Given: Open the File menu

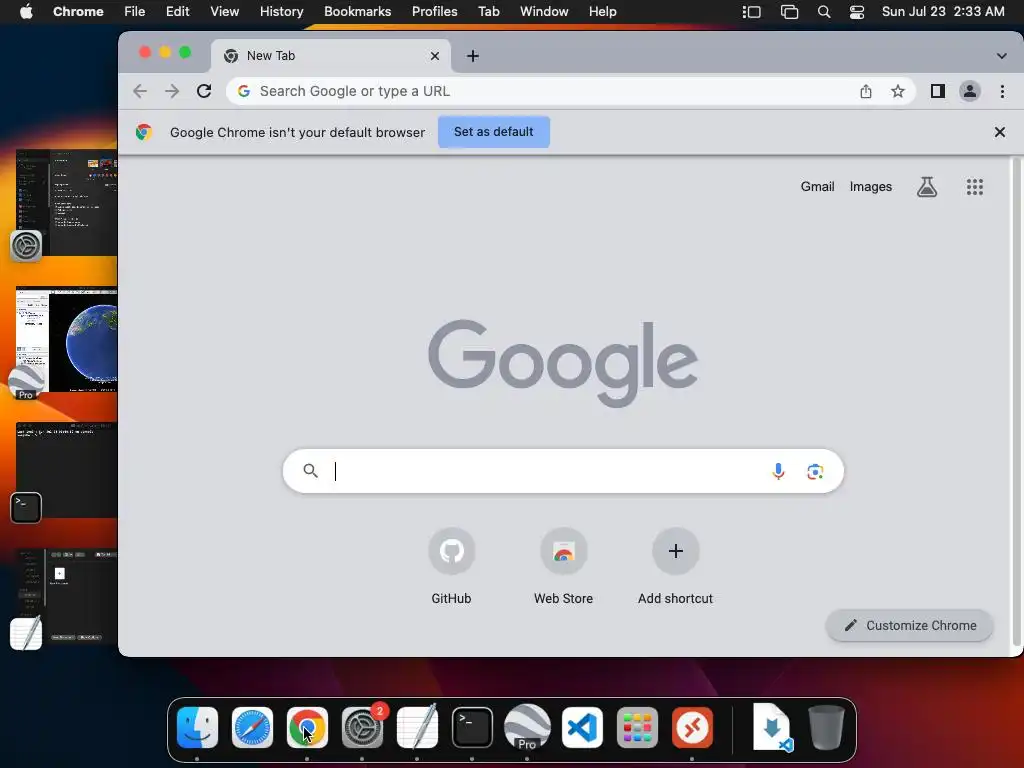Looking at the screenshot, I should pos(135,12).
